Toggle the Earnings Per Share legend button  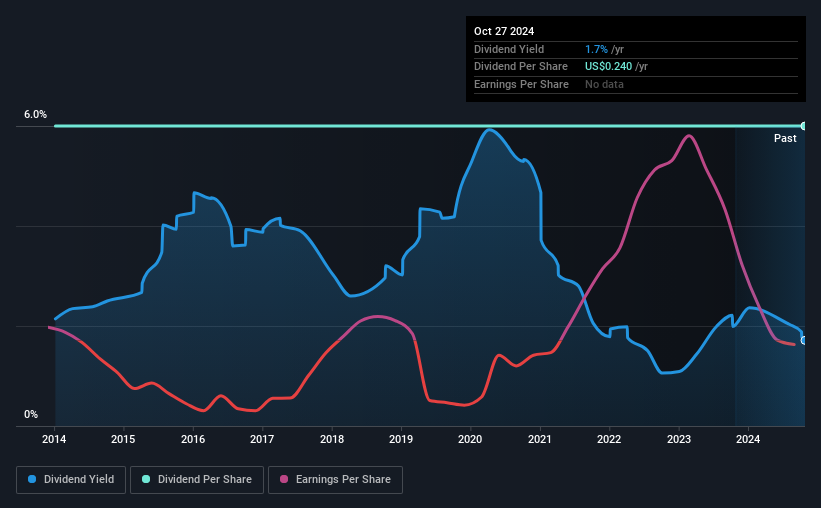[x=335, y=480]
